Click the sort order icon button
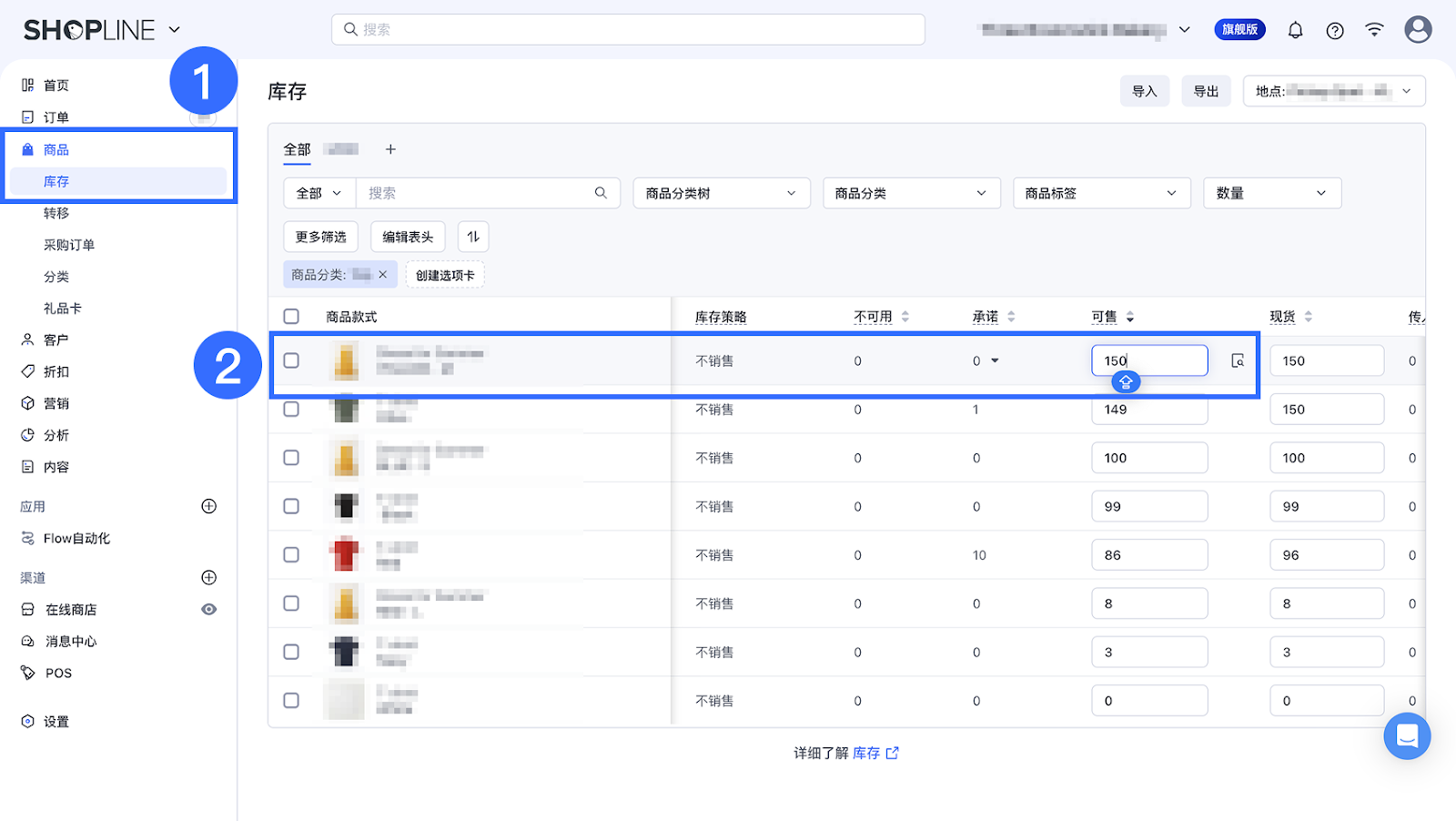 [x=473, y=237]
